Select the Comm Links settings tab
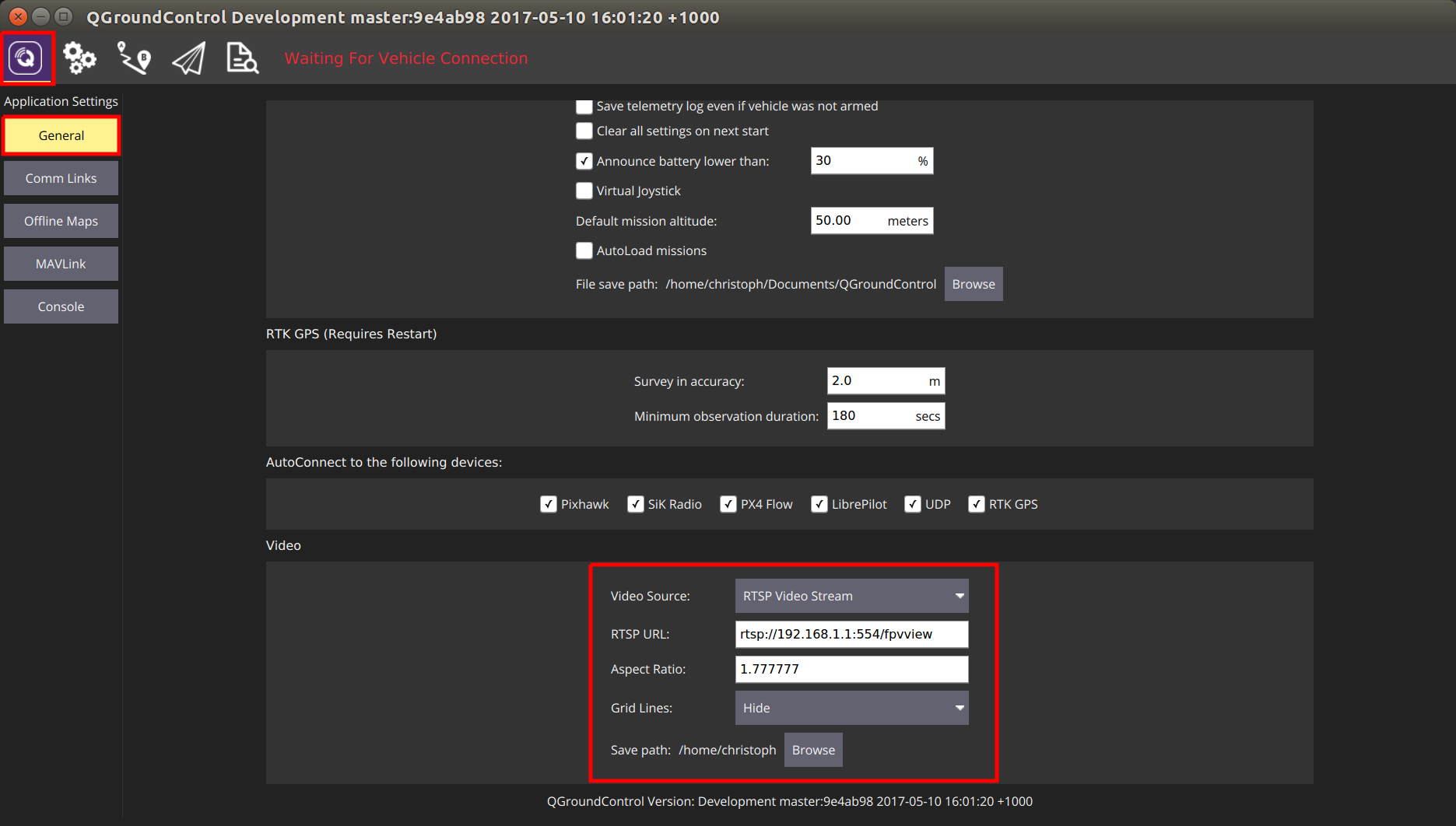The image size is (1456, 826). tap(61, 178)
